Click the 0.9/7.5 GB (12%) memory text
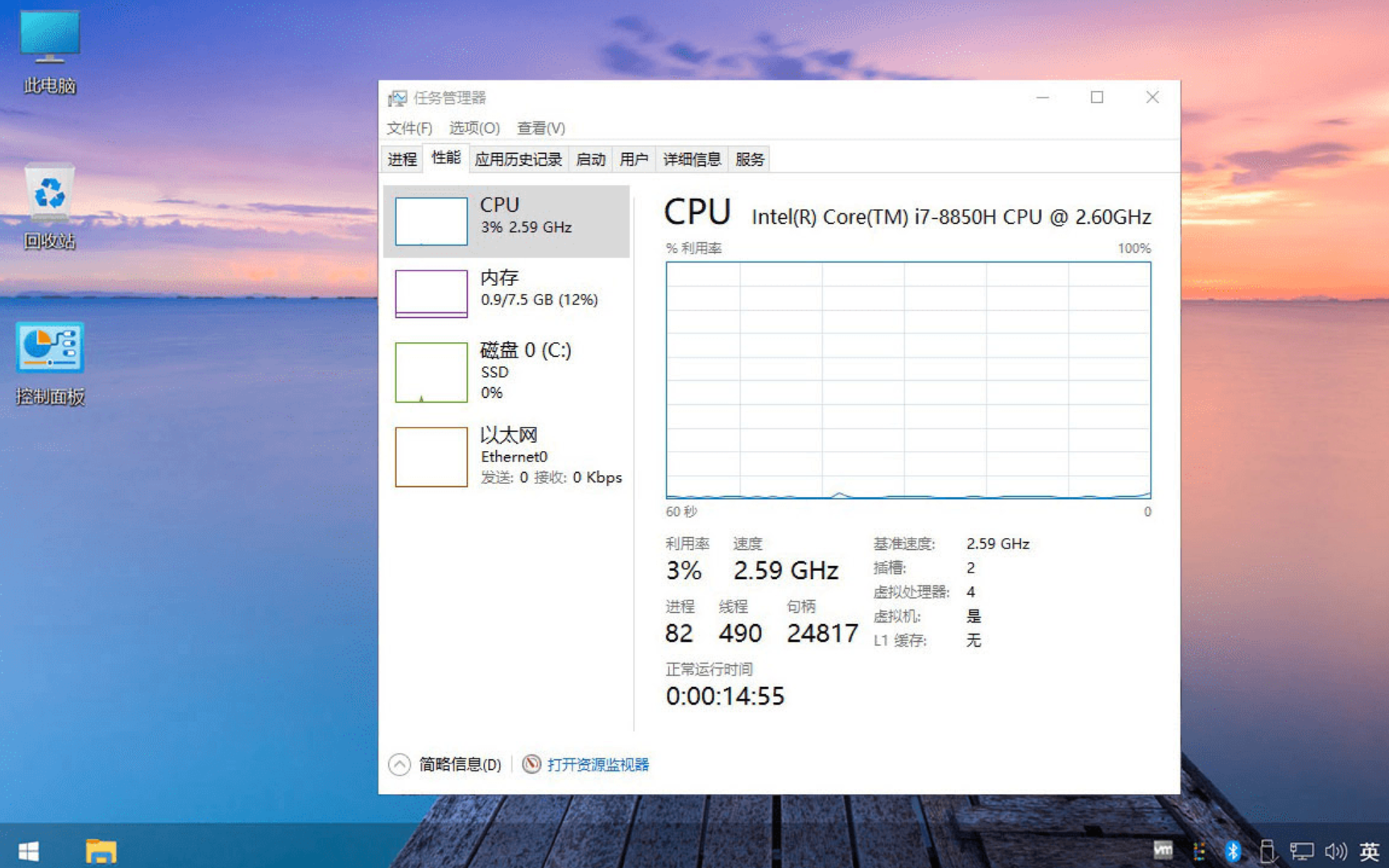 pyautogui.click(x=539, y=300)
